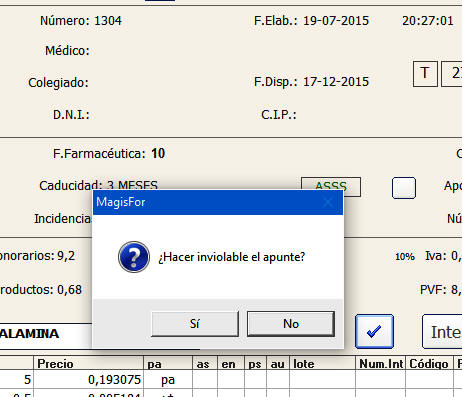
Task: Click the 'pa' column header
Action: pos(168,363)
